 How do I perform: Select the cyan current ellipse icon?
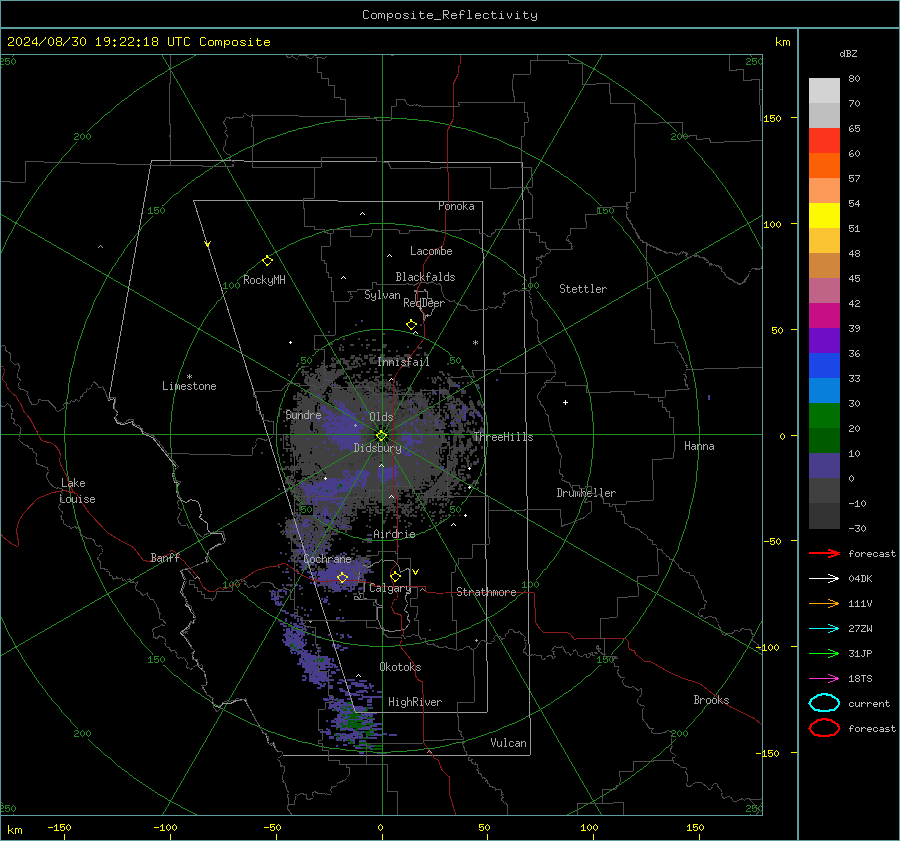point(824,703)
